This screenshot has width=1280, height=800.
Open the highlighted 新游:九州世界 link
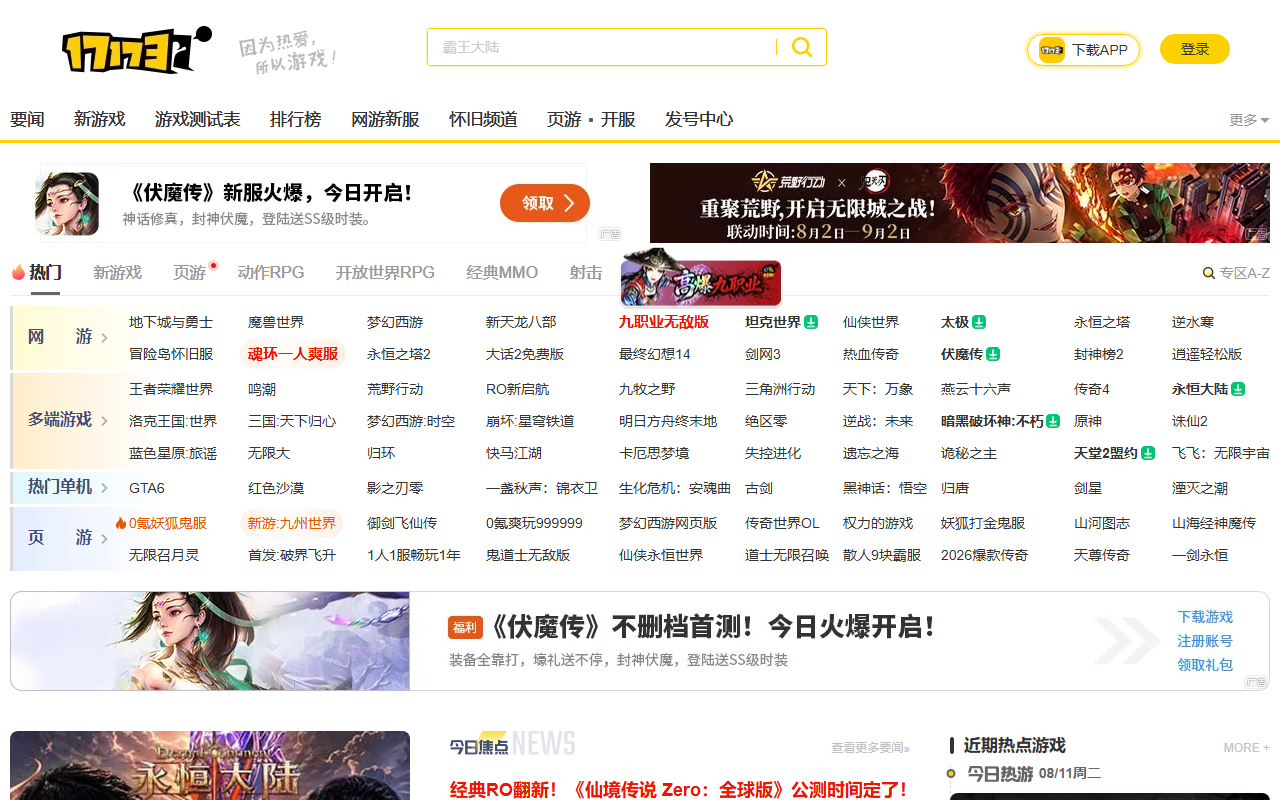(292, 523)
